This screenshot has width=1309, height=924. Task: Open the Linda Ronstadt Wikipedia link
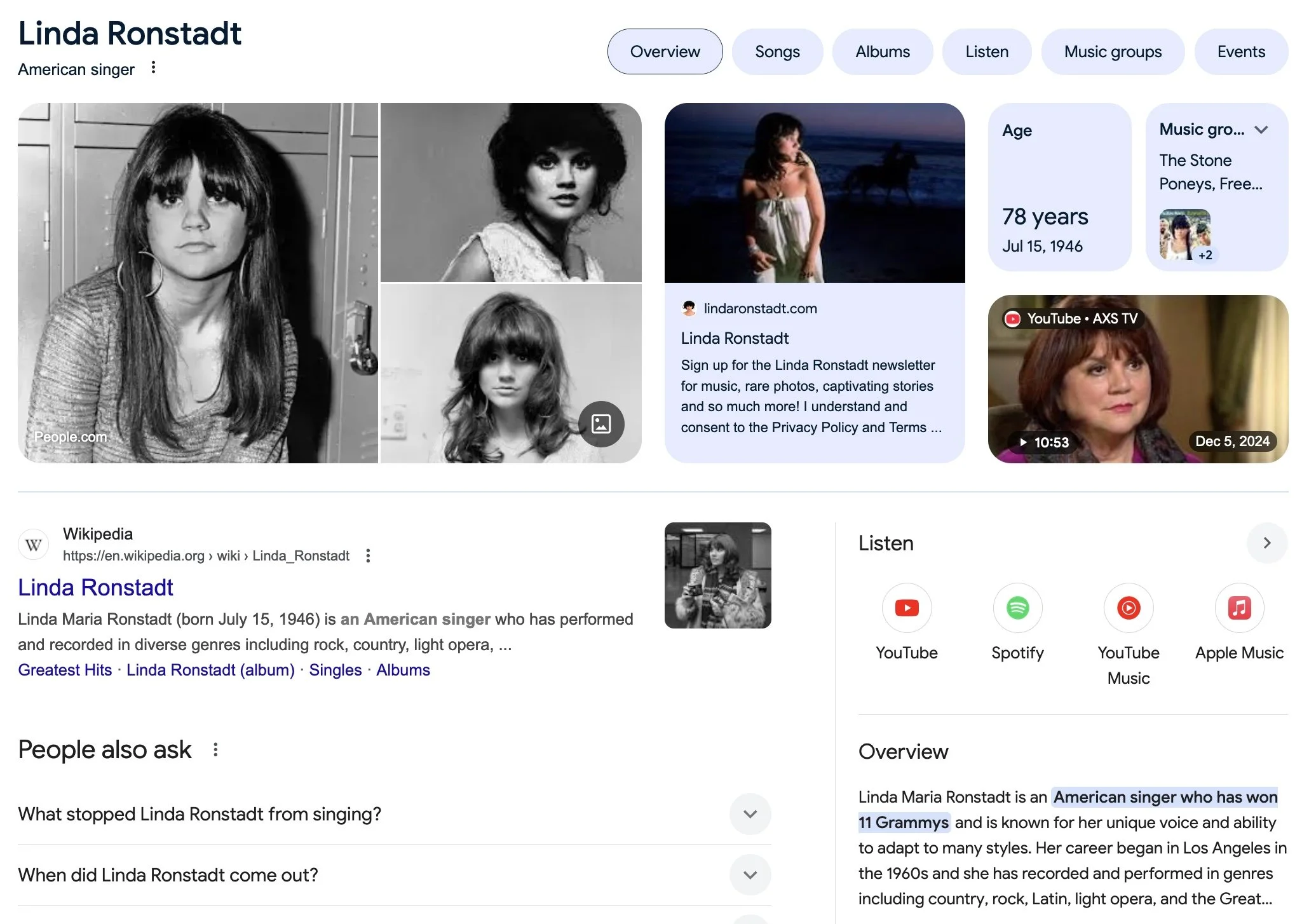pos(95,587)
